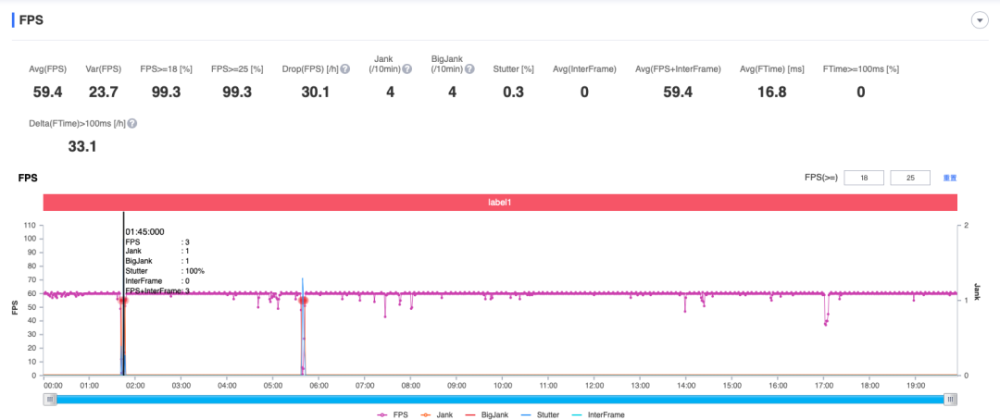Collapse the FPS panel with the top-right arrow
Image resolution: width=1000 pixels, height=420 pixels.
979,21
